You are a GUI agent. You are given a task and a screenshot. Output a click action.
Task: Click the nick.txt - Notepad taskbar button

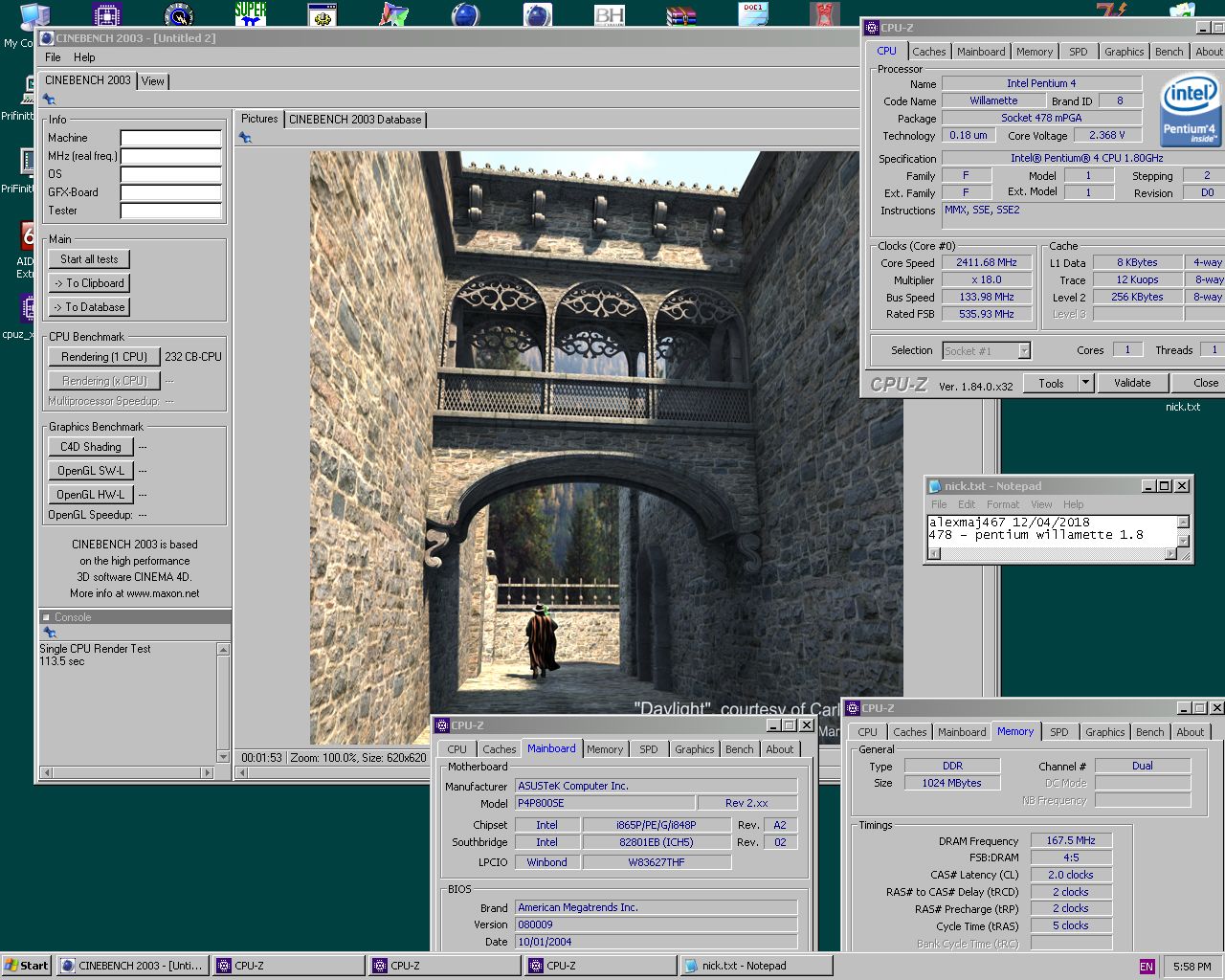[x=756, y=966]
